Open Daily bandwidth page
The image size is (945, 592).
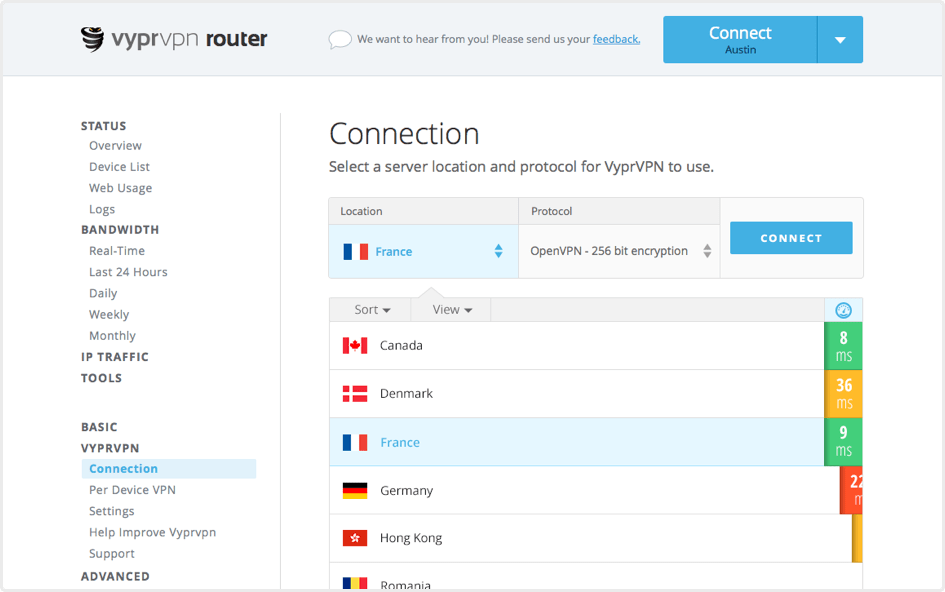tap(103, 294)
